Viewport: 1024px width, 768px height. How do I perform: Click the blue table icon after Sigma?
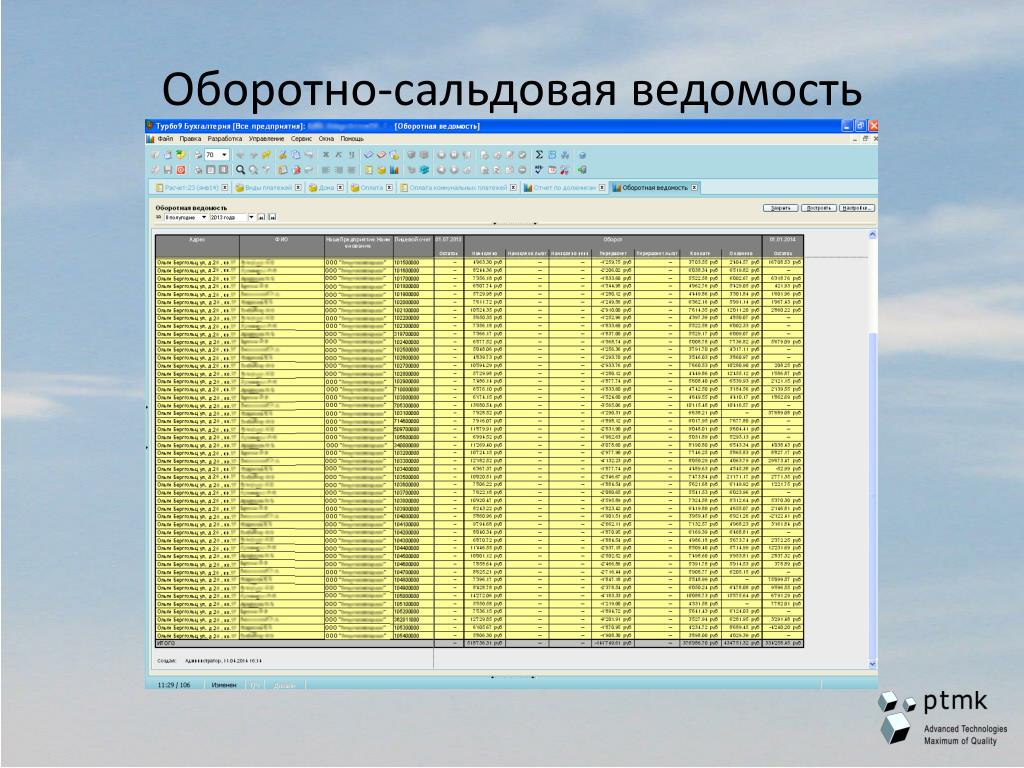(x=552, y=155)
